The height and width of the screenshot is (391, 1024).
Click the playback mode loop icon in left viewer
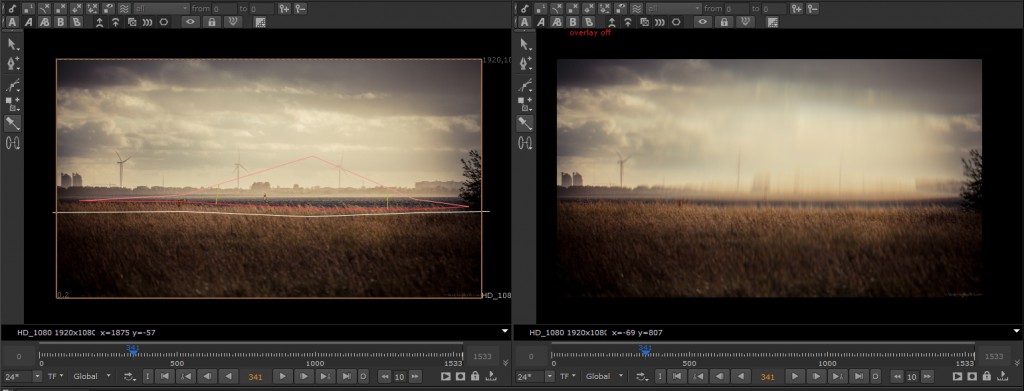131,377
